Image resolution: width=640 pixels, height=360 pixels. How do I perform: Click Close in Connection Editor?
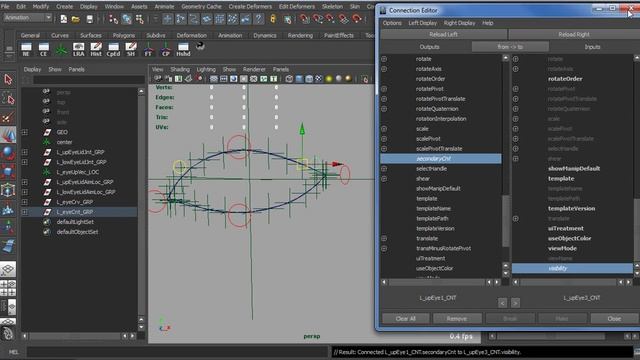[x=614, y=319]
